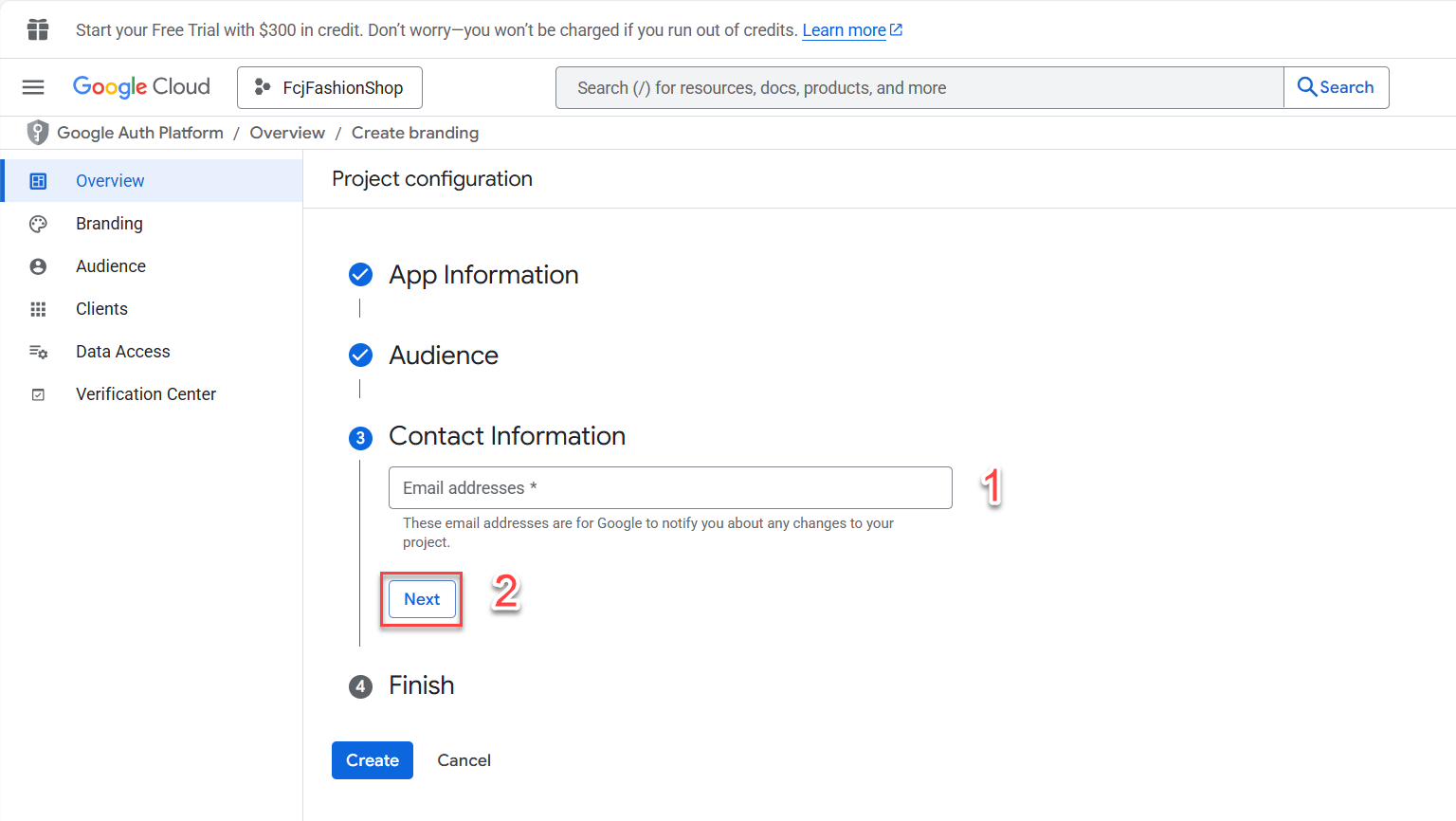Go to Google Auth Platform breadcrumb

click(x=140, y=133)
